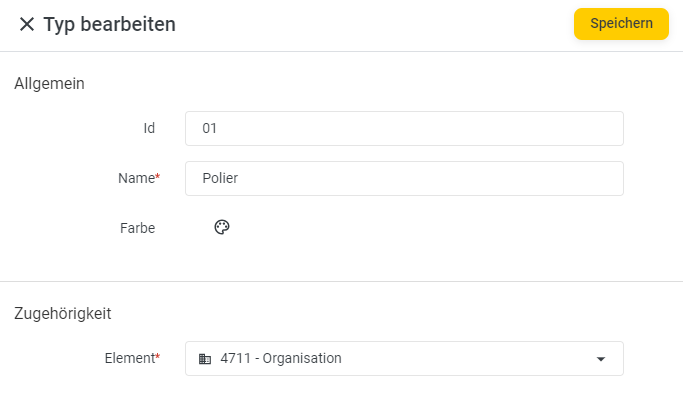The image size is (683, 397).
Task: Open the 4711 - Organisation combo box
Action: pyautogui.click(x=404, y=359)
